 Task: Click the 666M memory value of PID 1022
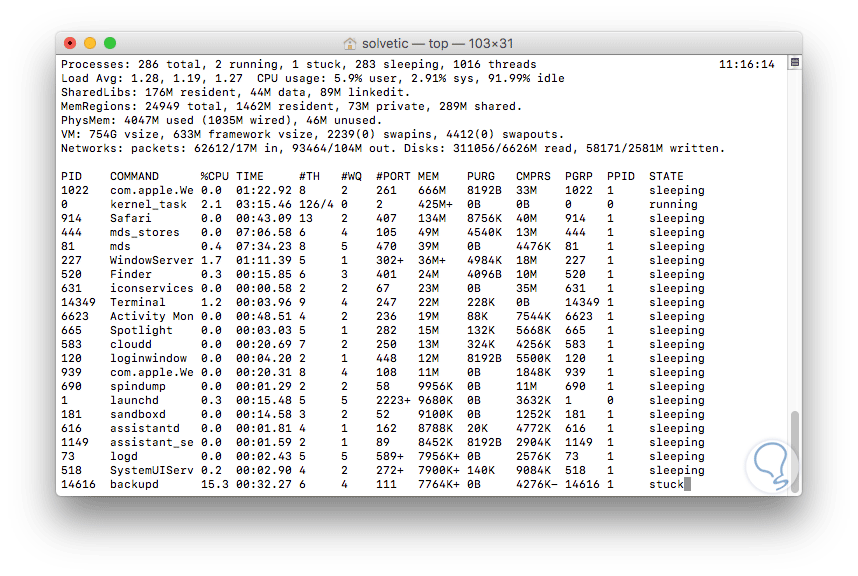point(432,190)
